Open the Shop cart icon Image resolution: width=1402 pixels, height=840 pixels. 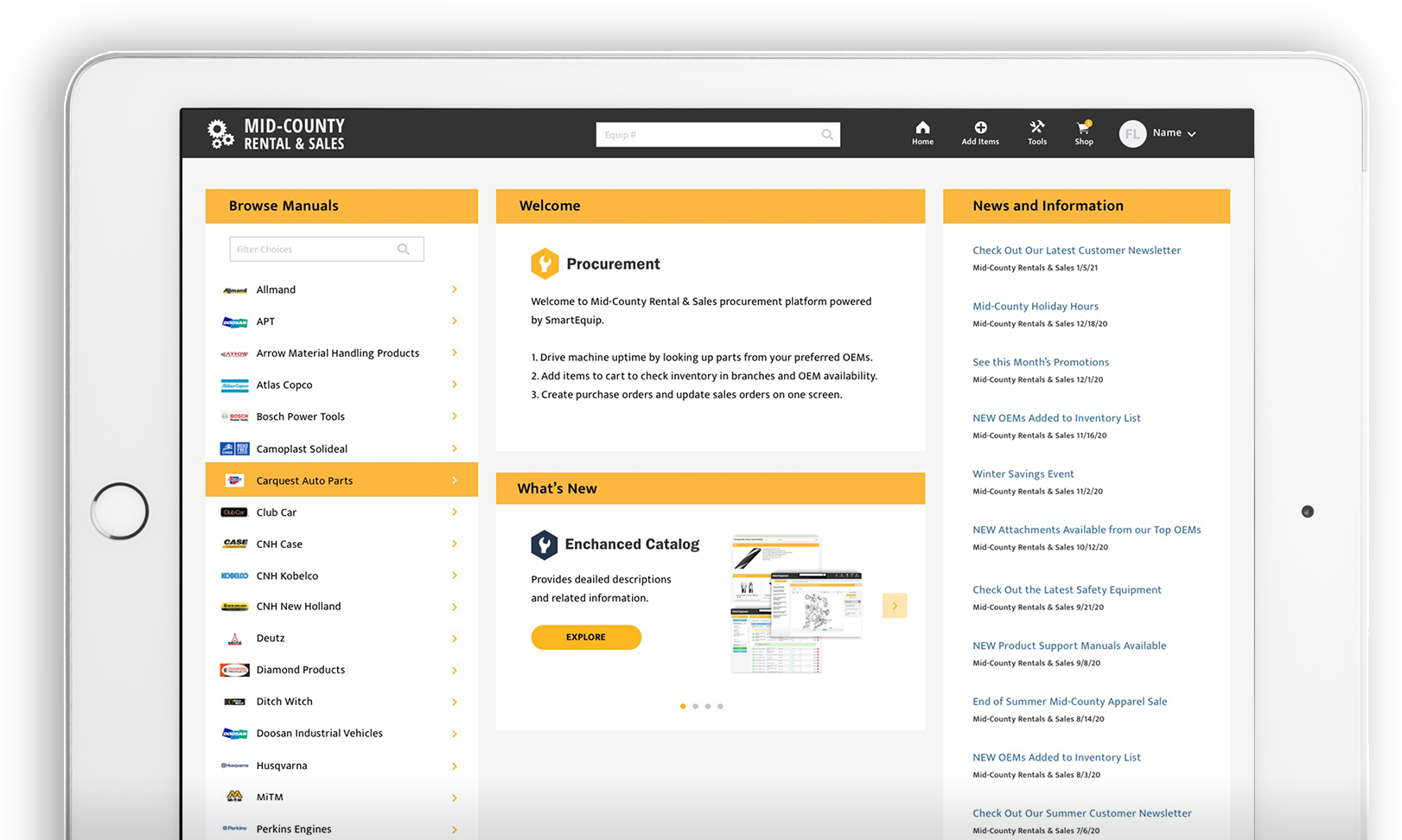(1083, 128)
